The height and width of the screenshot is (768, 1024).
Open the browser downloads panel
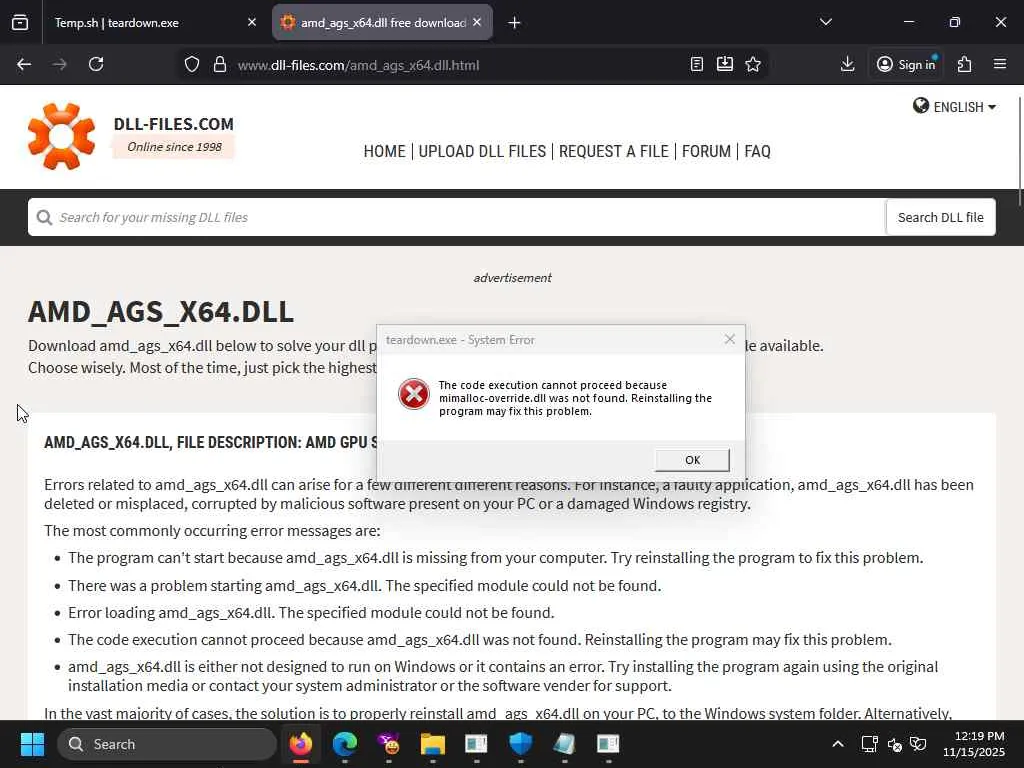[x=848, y=64]
